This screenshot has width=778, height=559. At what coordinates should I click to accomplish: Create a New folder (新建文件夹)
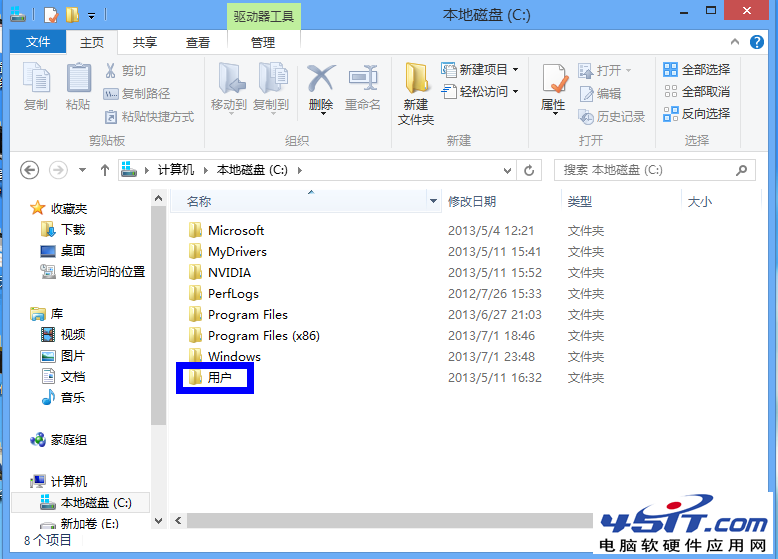416,93
